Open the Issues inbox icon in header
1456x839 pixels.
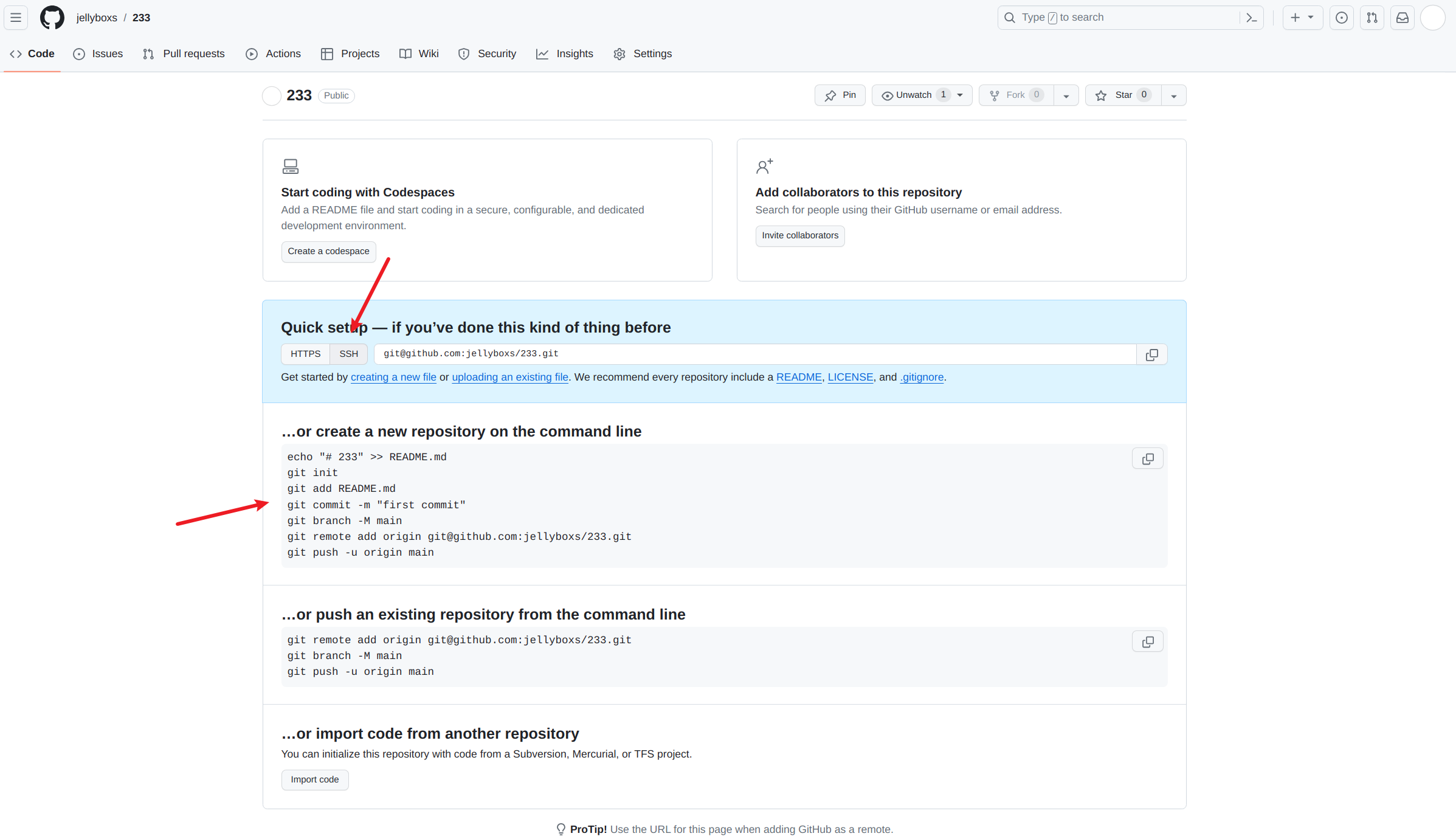tap(1341, 18)
